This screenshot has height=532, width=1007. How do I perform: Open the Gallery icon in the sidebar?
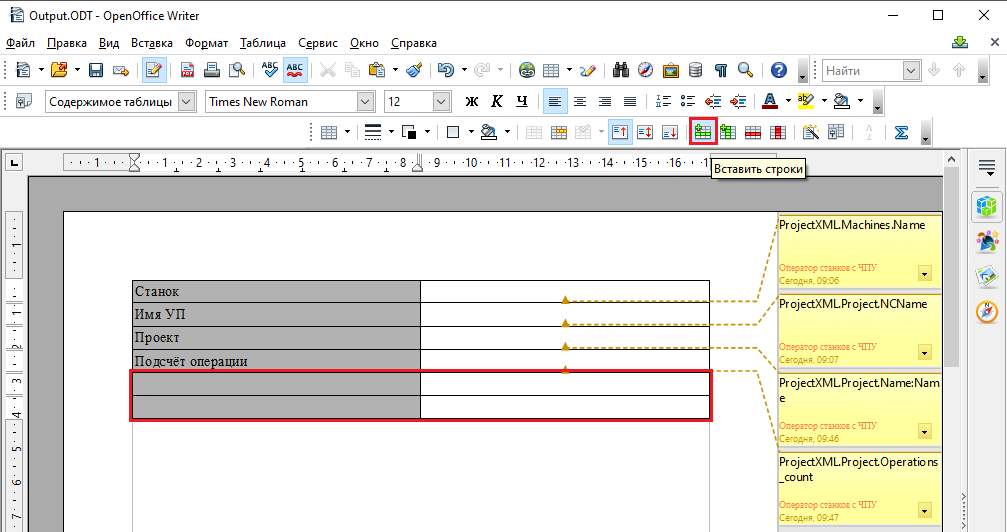click(986, 275)
